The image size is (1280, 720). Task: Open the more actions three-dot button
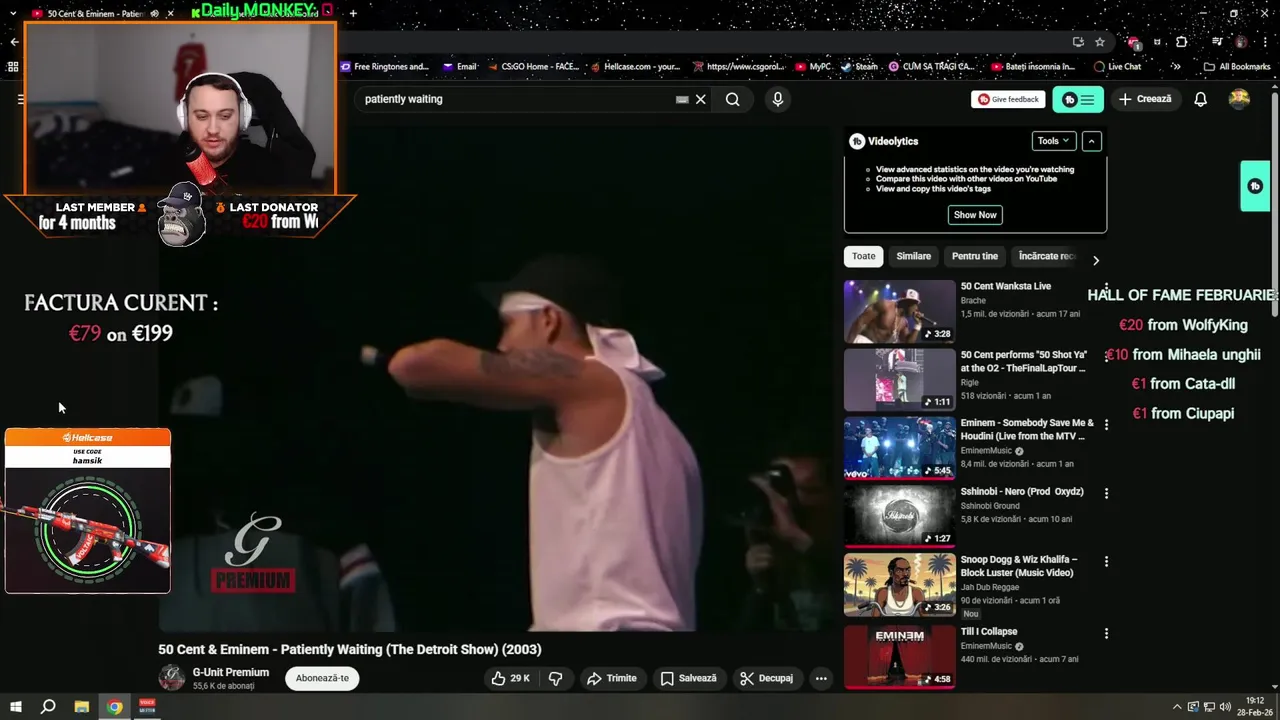coord(821,678)
